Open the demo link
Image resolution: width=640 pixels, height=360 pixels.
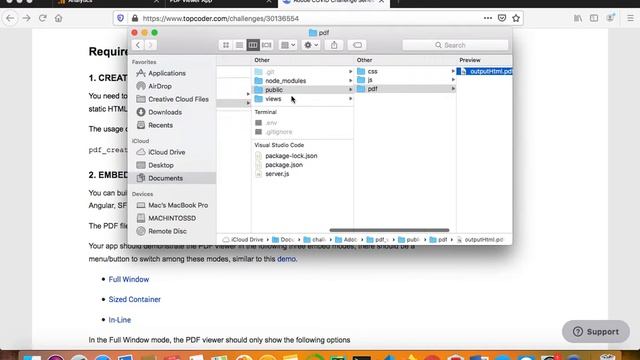287,259
